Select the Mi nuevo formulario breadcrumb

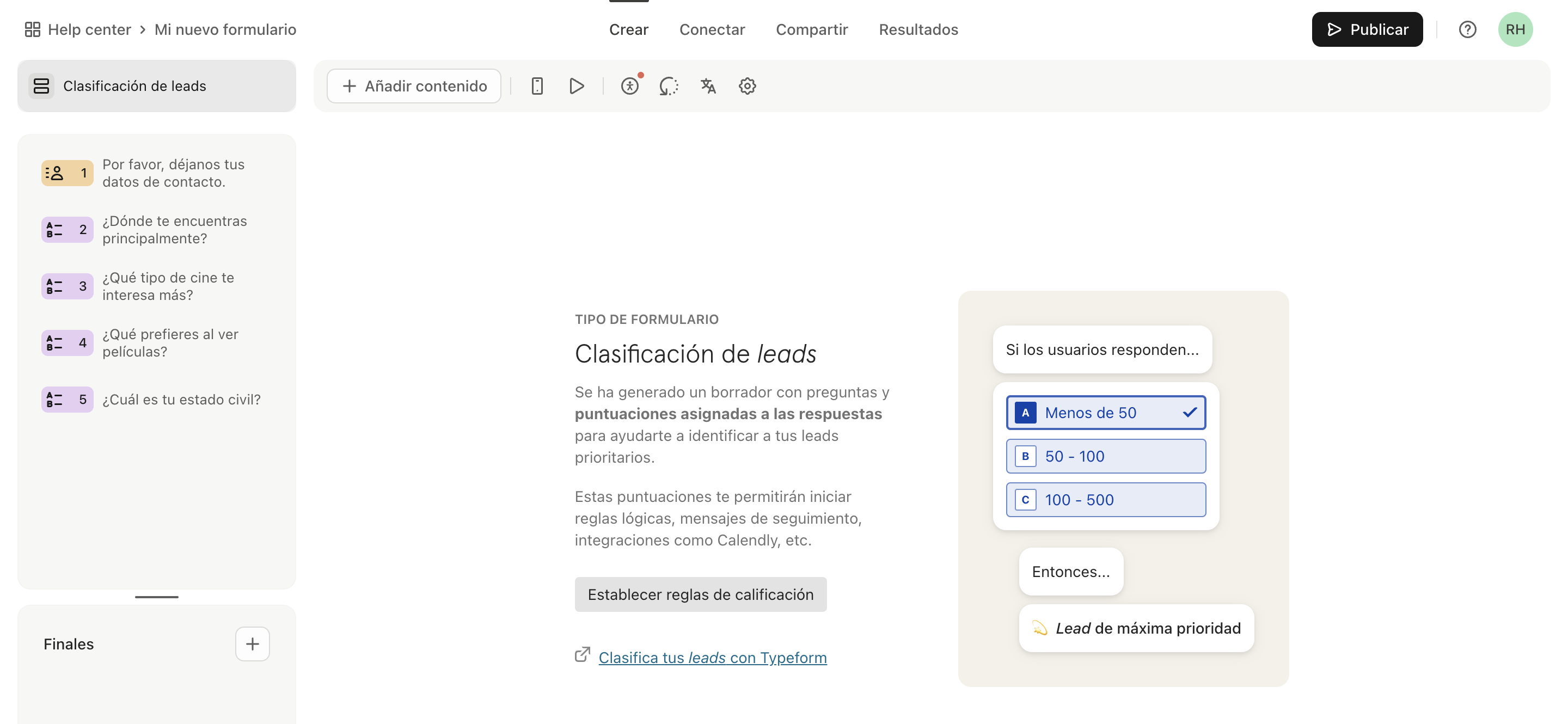tap(225, 29)
